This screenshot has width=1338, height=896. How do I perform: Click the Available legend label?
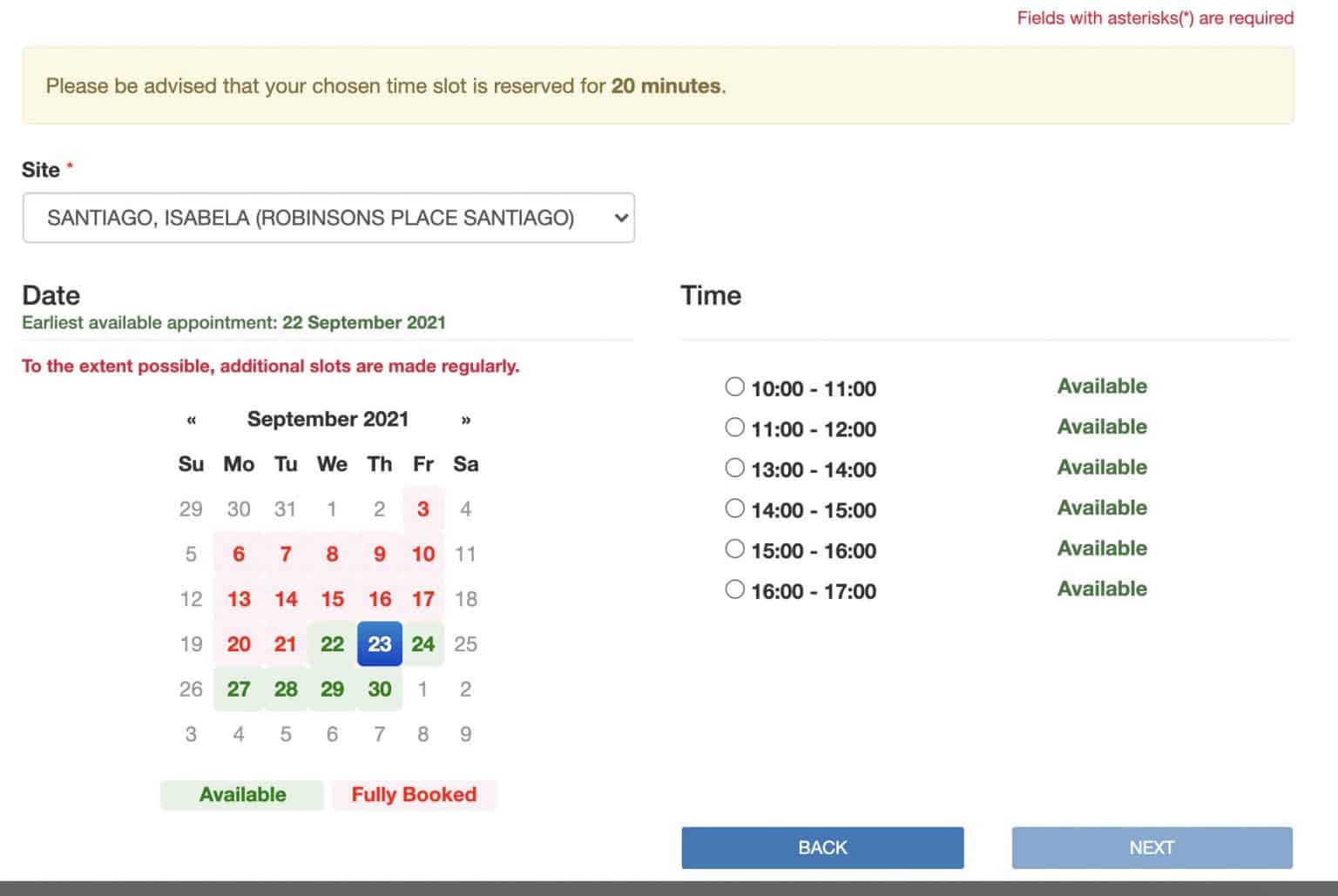pyautogui.click(x=242, y=794)
